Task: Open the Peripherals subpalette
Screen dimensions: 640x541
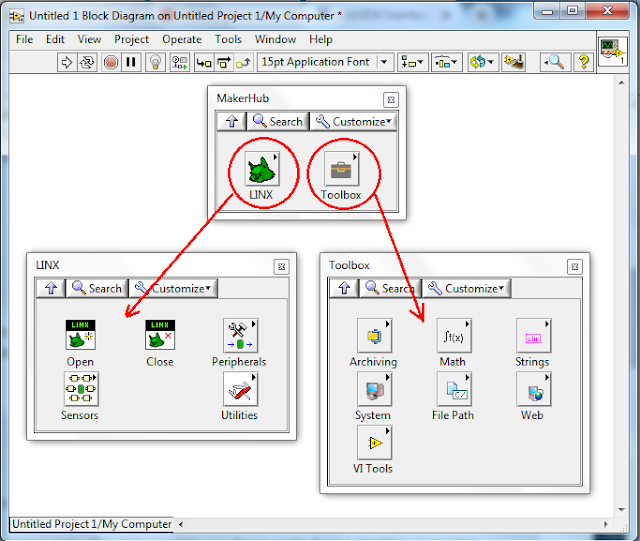Action: click(x=240, y=336)
